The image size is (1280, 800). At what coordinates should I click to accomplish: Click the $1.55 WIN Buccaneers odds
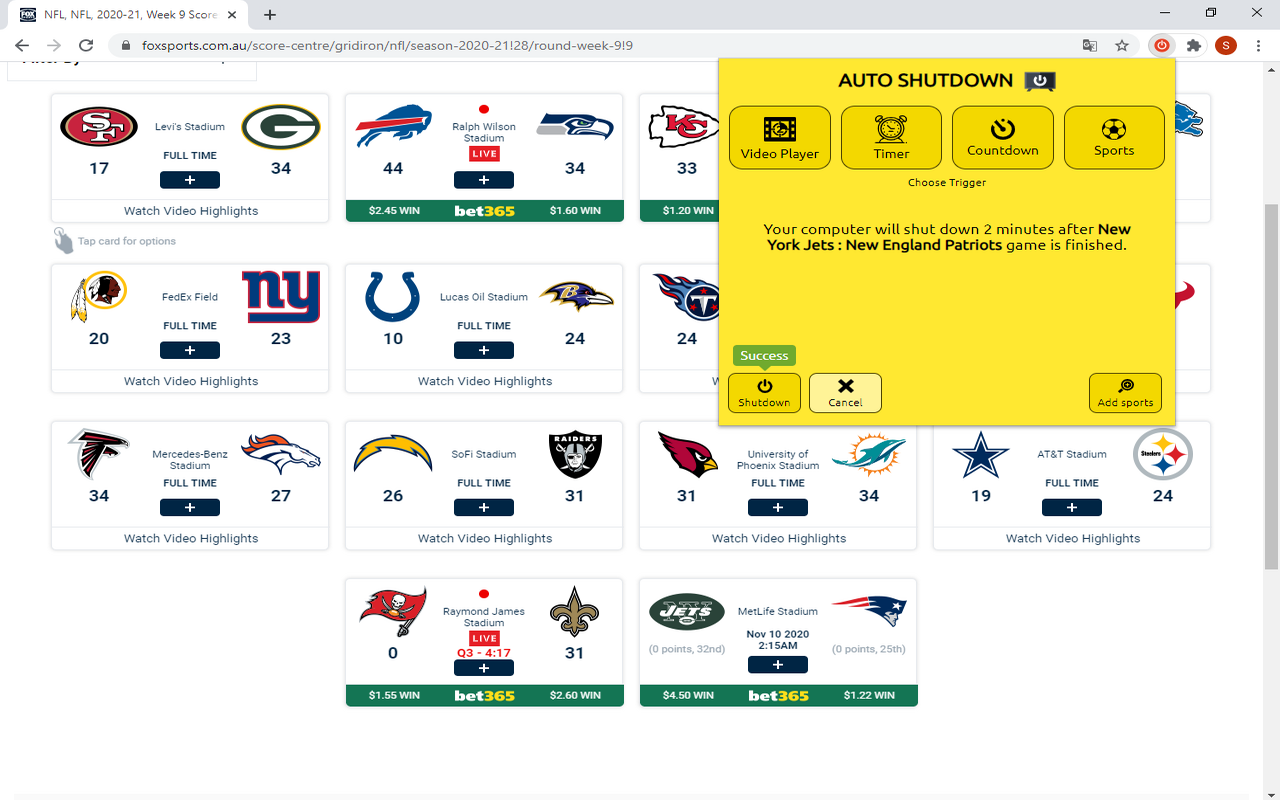click(x=394, y=695)
